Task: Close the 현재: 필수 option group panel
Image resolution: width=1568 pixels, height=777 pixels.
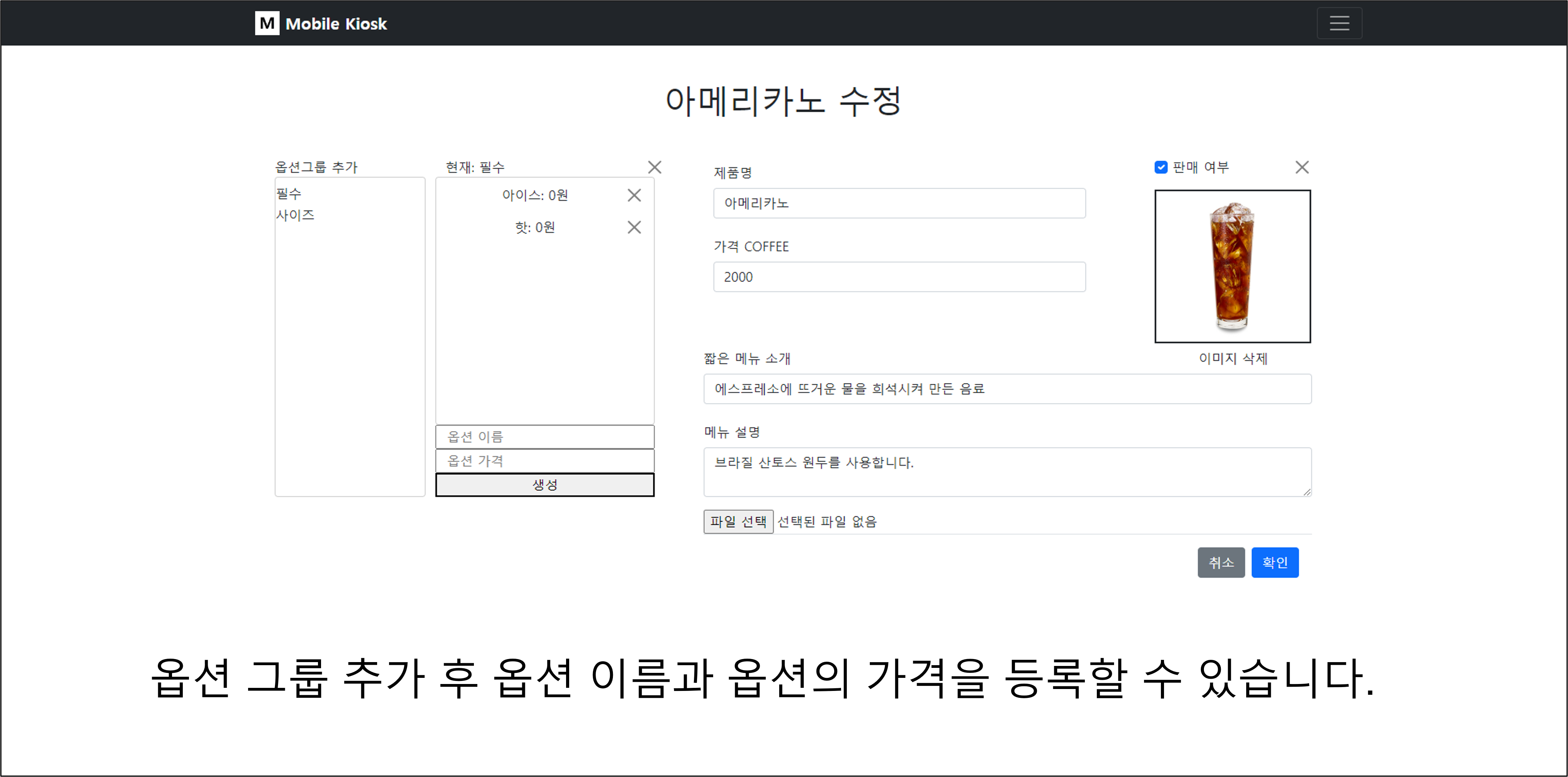Action: point(654,167)
